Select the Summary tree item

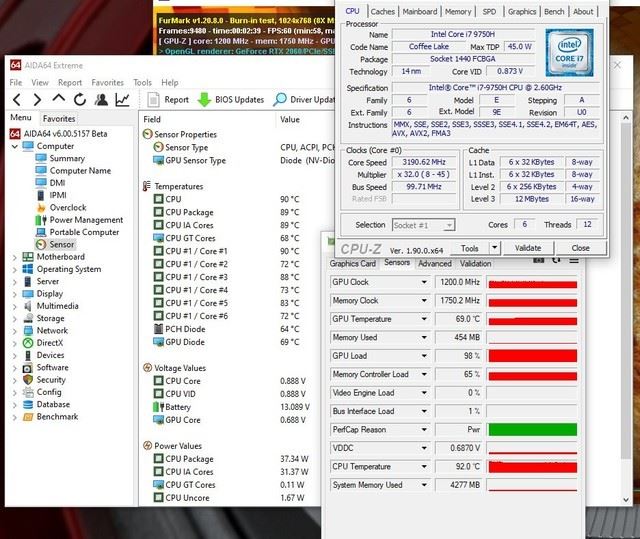coord(60,158)
